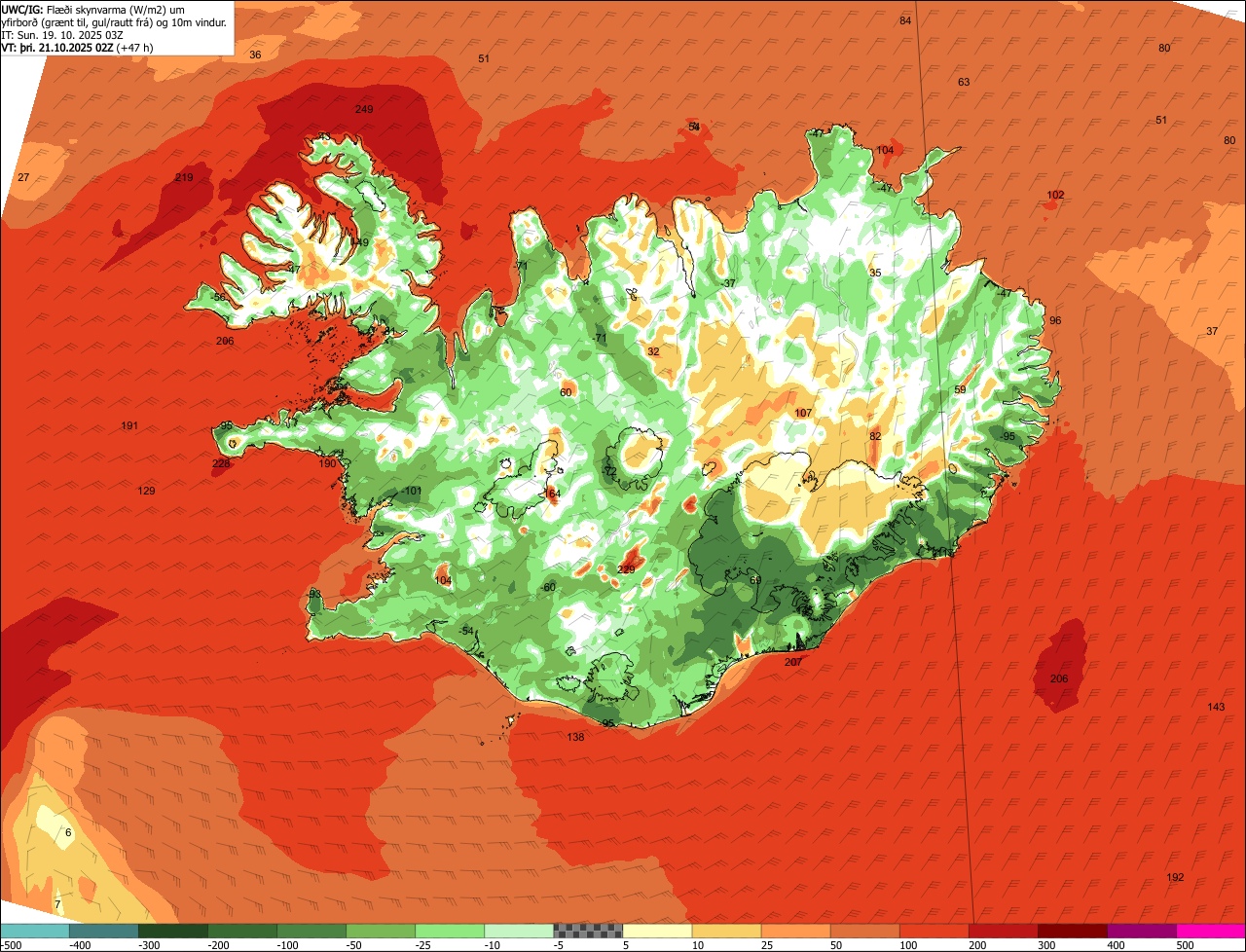Click the 27 value near the west edge

tap(23, 177)
